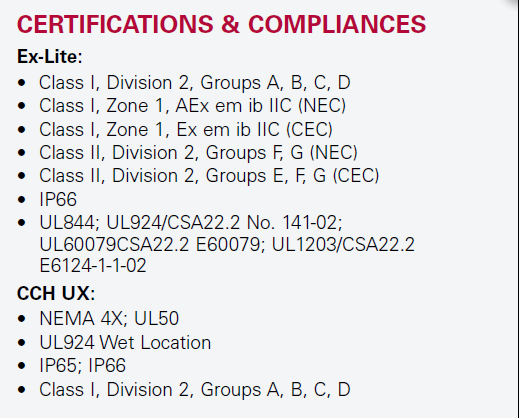Screen dimensions: 519x418
Task: Click the Ex em ib IIC (CEC) line
Action: pyautogui.click(x=186, y=129)
